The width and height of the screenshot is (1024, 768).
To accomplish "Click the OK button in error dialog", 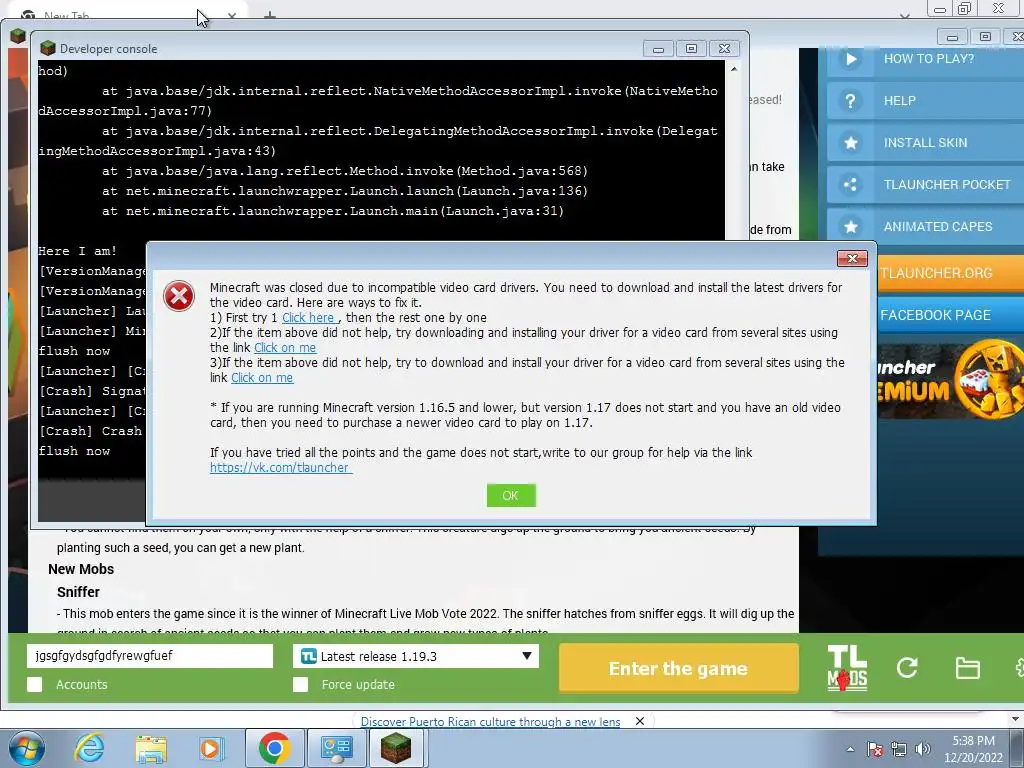I will click(x=511, y=496).
